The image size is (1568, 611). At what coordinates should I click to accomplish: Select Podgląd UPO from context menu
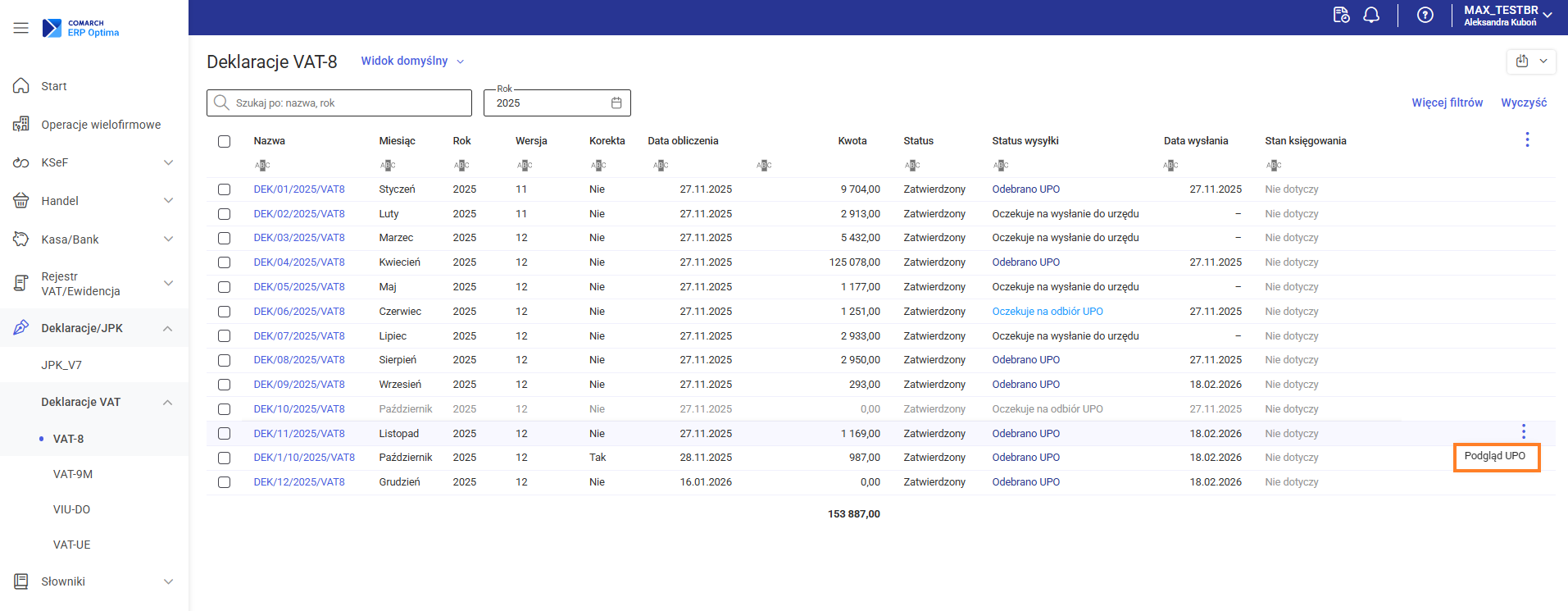1495,457
